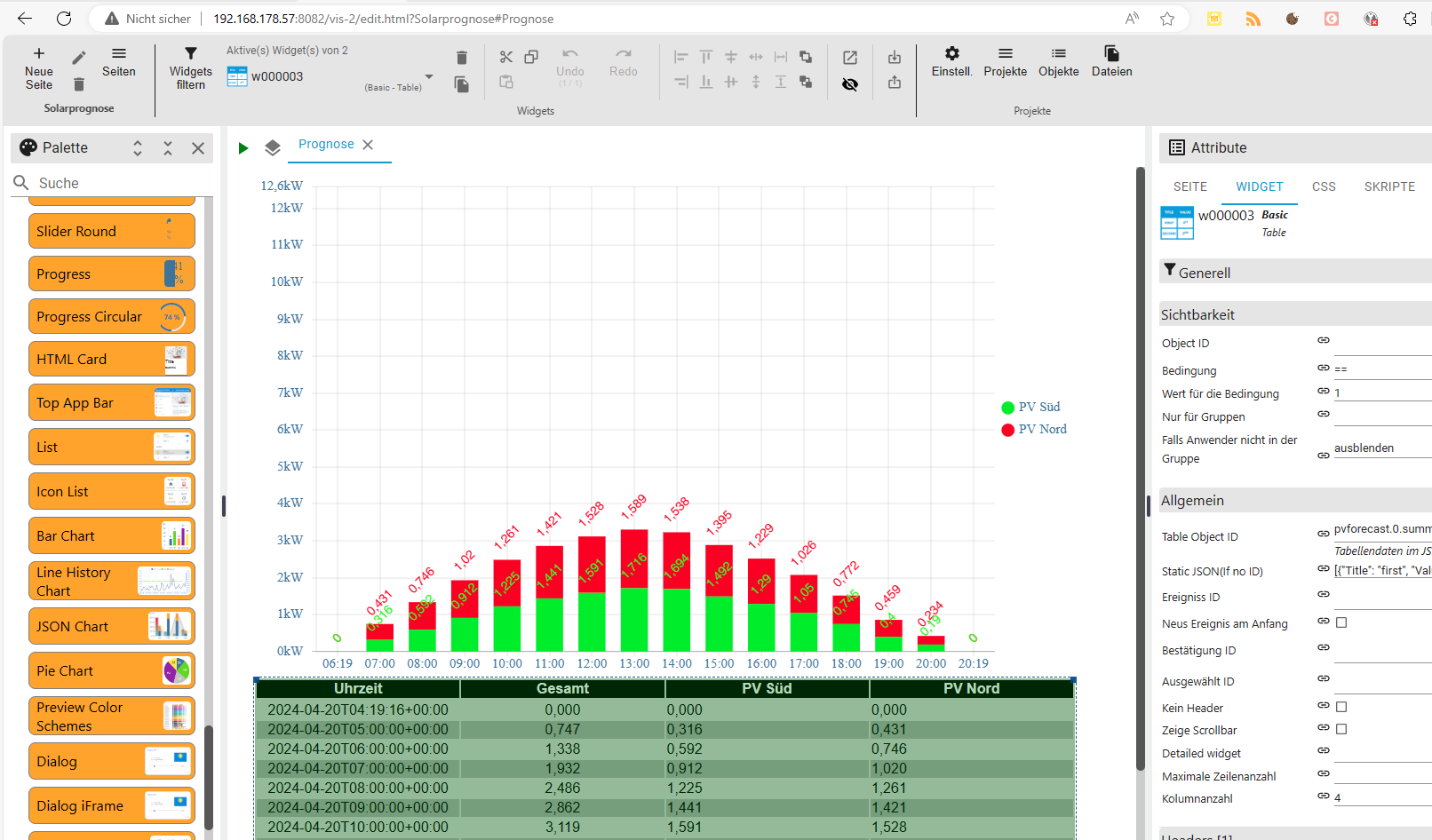The width and height of the screenshot is (1432, 840).
Task: Open the ausblenden dropdown for Falls Anwender nicht in der Gruppe
Action: [x=1382, y=448]
